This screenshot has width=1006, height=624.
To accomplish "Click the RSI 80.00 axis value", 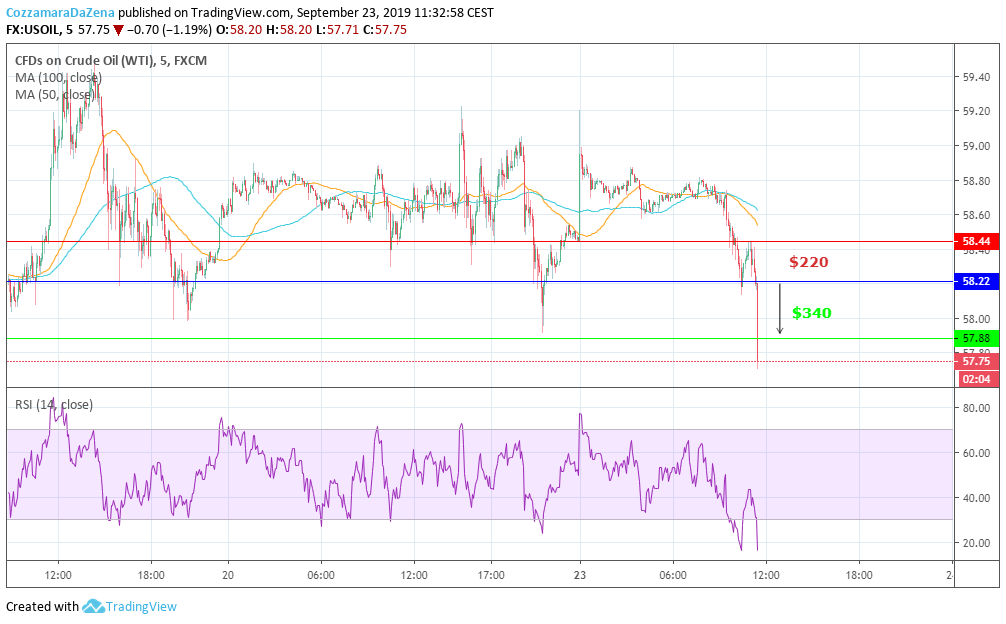I will click(976, 408).
